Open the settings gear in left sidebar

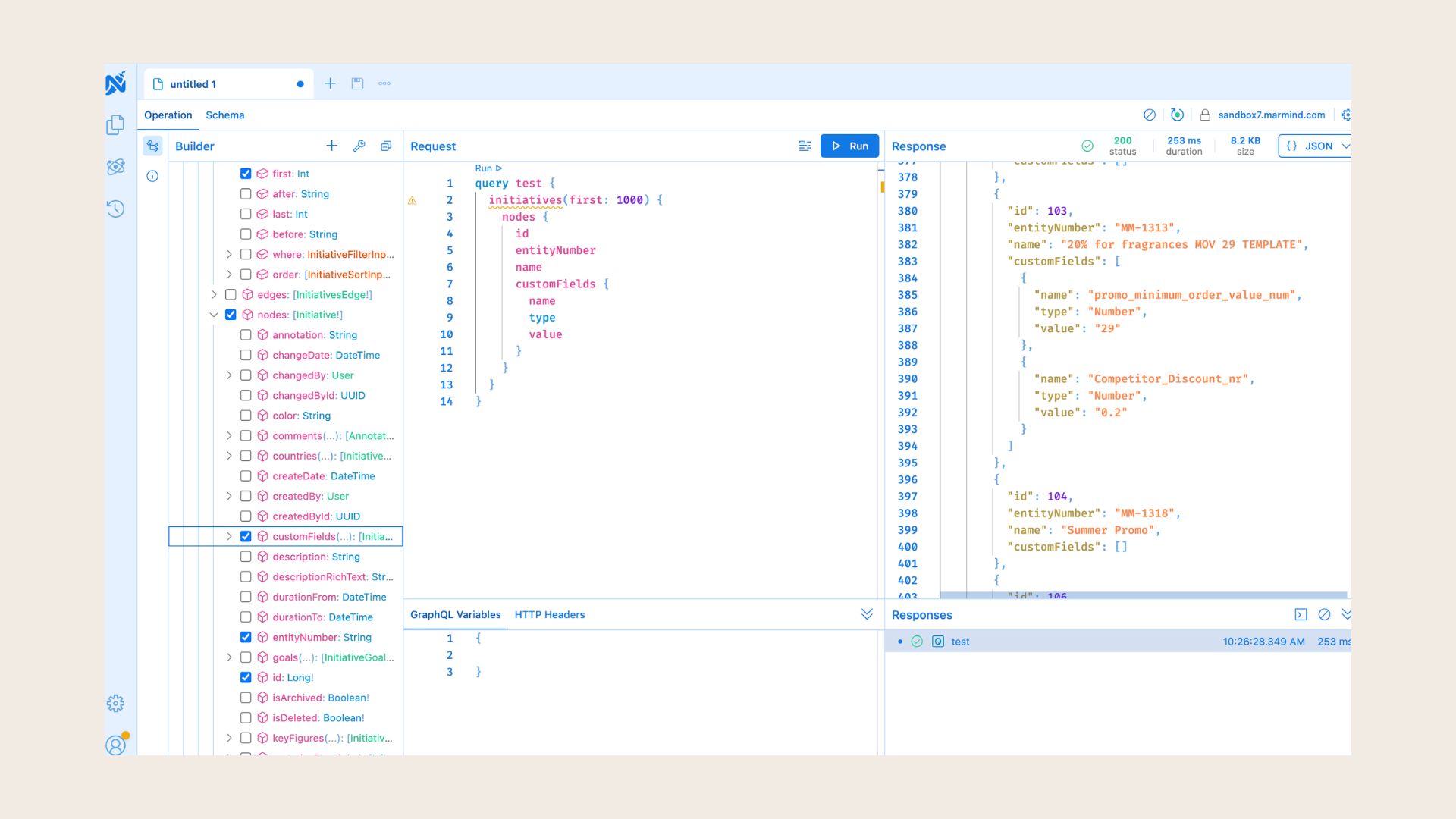tap(115, 703)
